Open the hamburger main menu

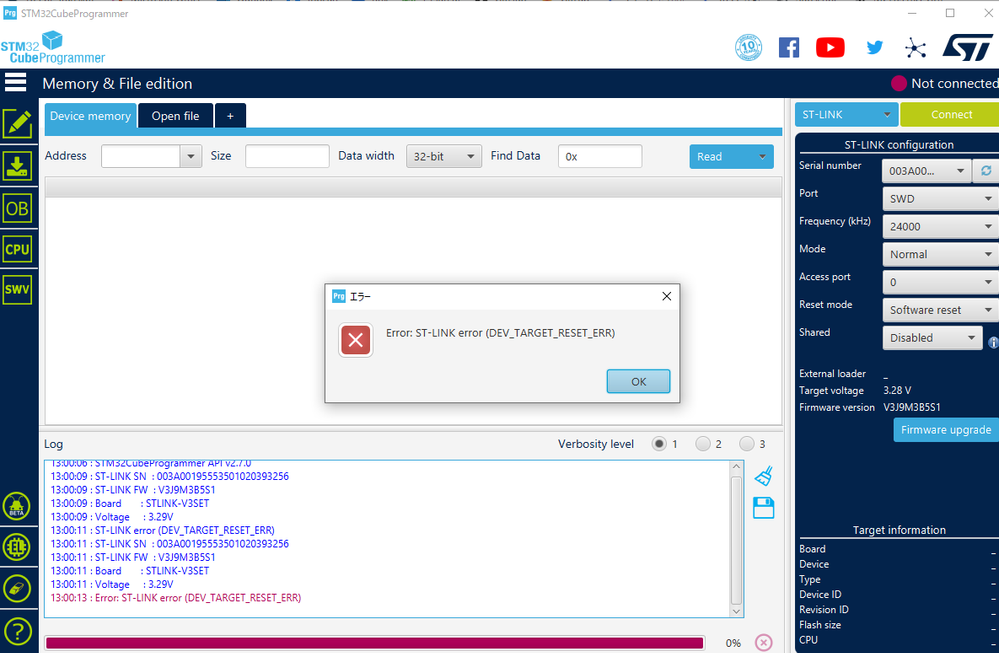(15, 82)
